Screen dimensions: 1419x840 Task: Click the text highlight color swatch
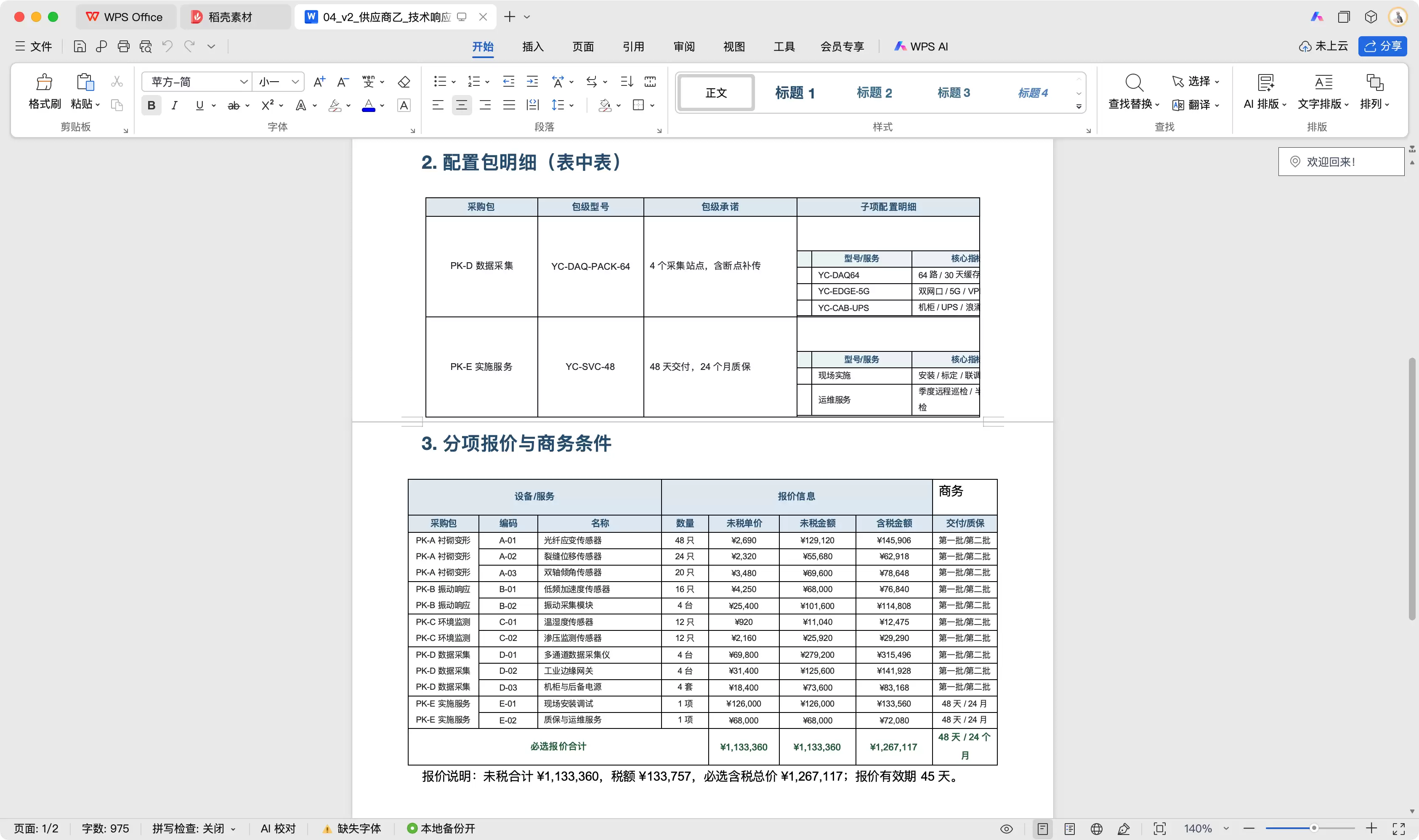[335, 105]
